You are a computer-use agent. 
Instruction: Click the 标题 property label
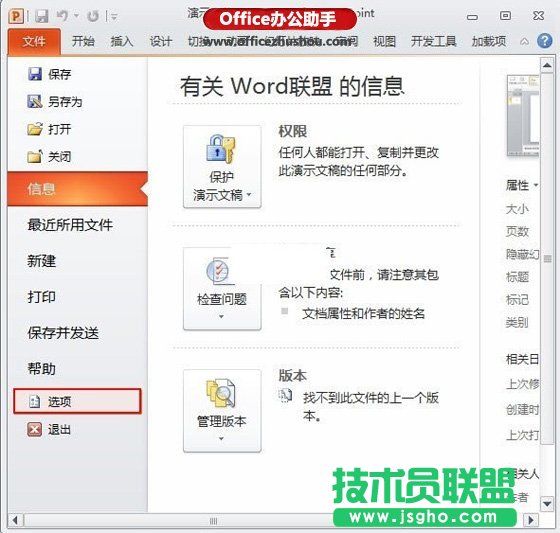pos(517,277)
